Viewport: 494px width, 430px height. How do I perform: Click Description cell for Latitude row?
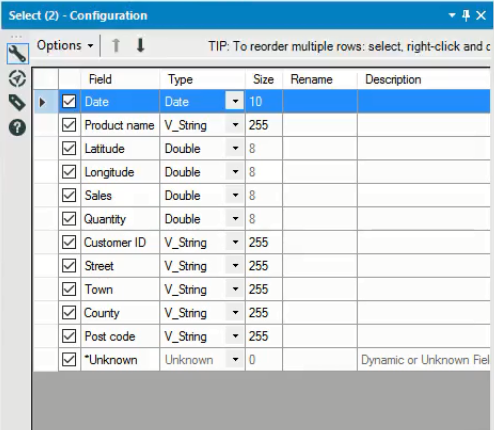[x=424, y=148]
